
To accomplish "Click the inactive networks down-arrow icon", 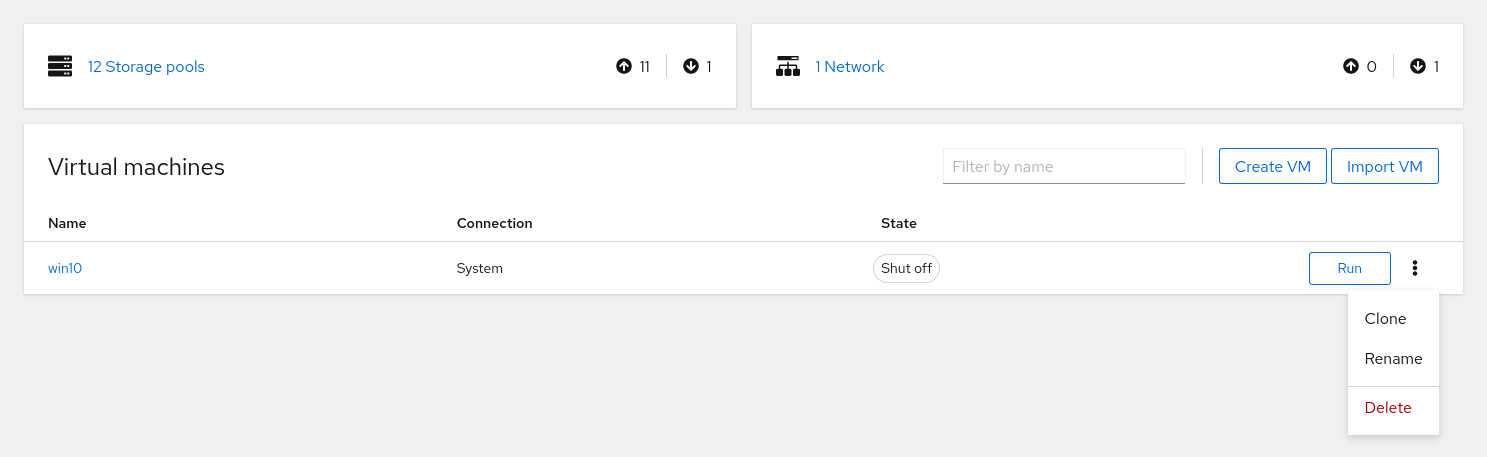I will click(x=1417, y=67).
